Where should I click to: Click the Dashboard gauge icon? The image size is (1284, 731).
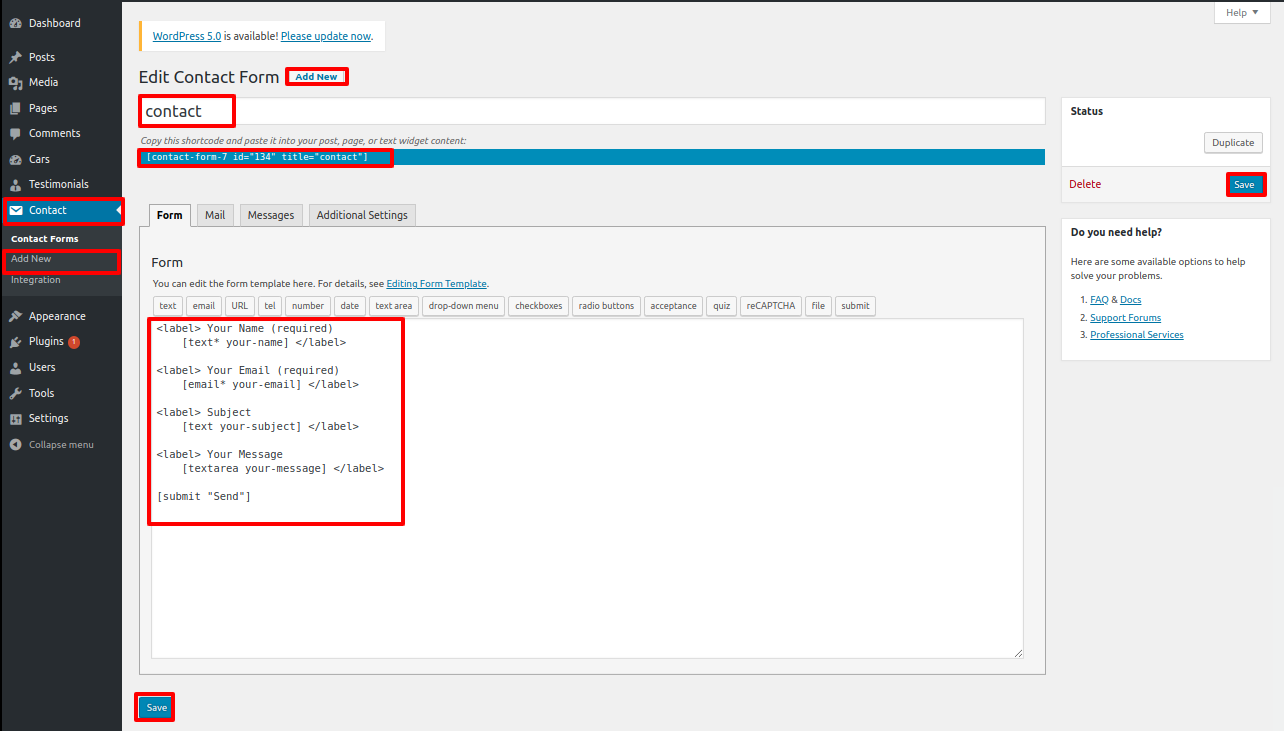click(x=16, y=23)
